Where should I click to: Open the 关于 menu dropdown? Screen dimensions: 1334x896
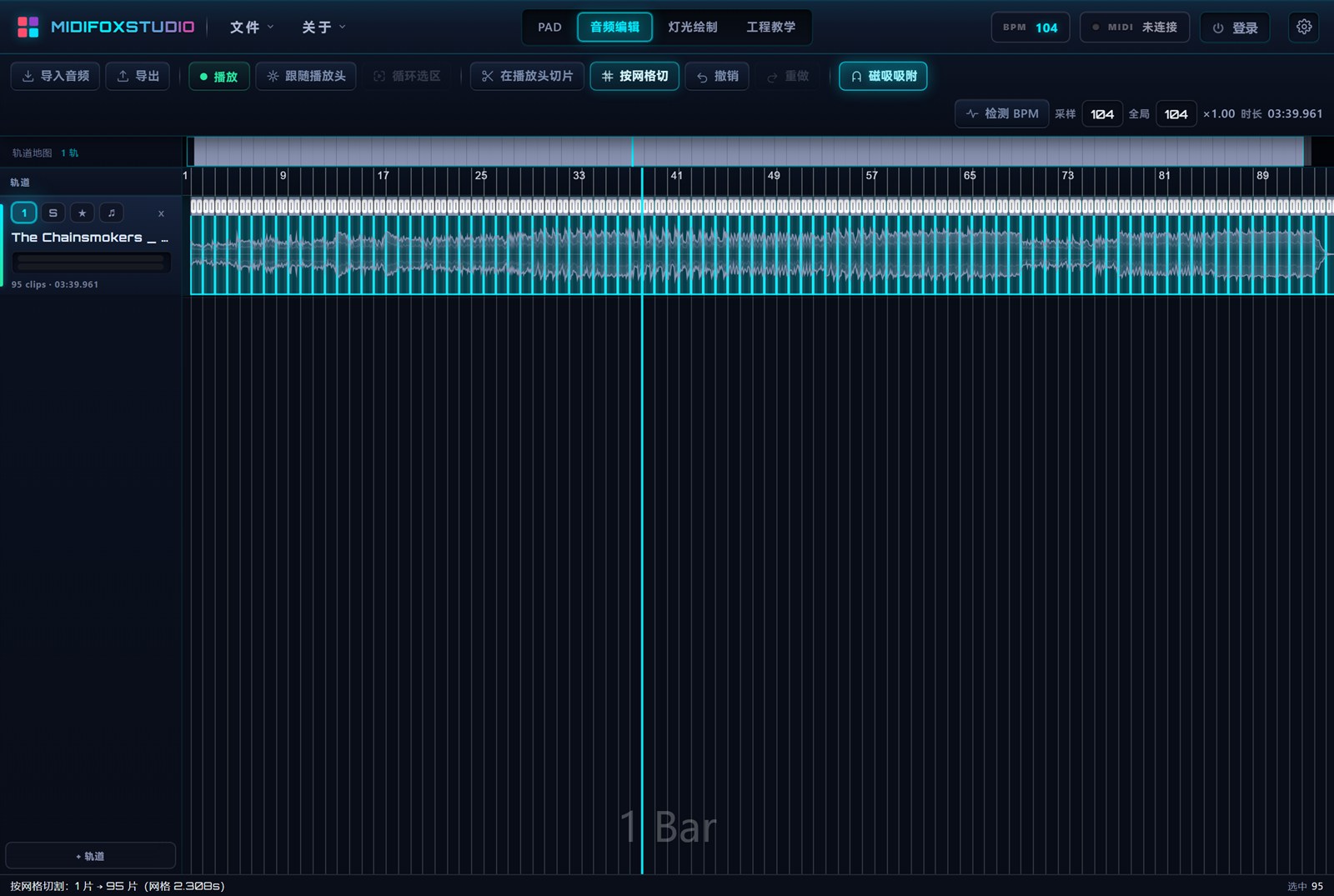[x=323, y=28]
